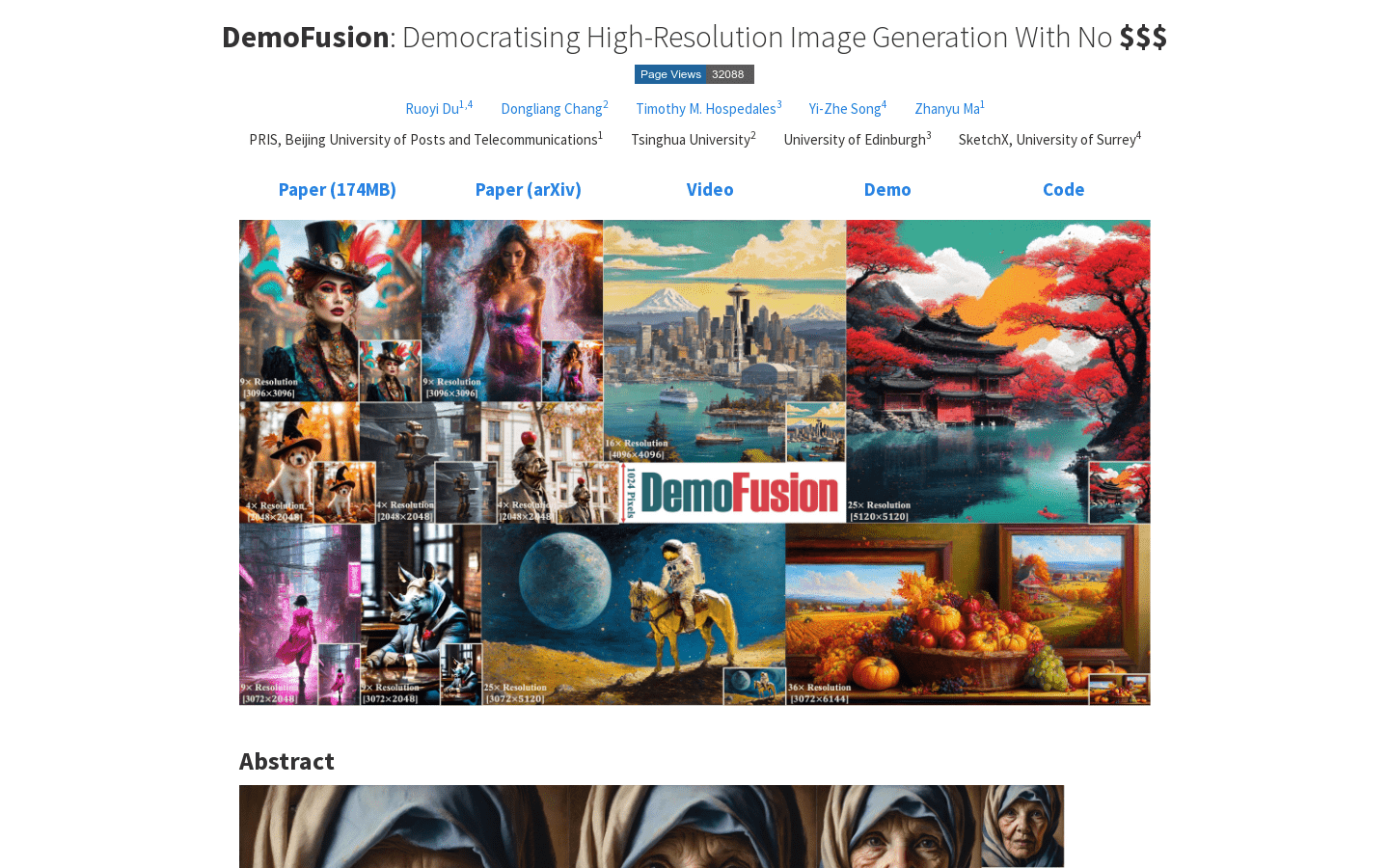The width and height of the screenshot is (1389, 868).
Task: Click the small elderly woman portrait thumbnail
Action: (1022, 826)
